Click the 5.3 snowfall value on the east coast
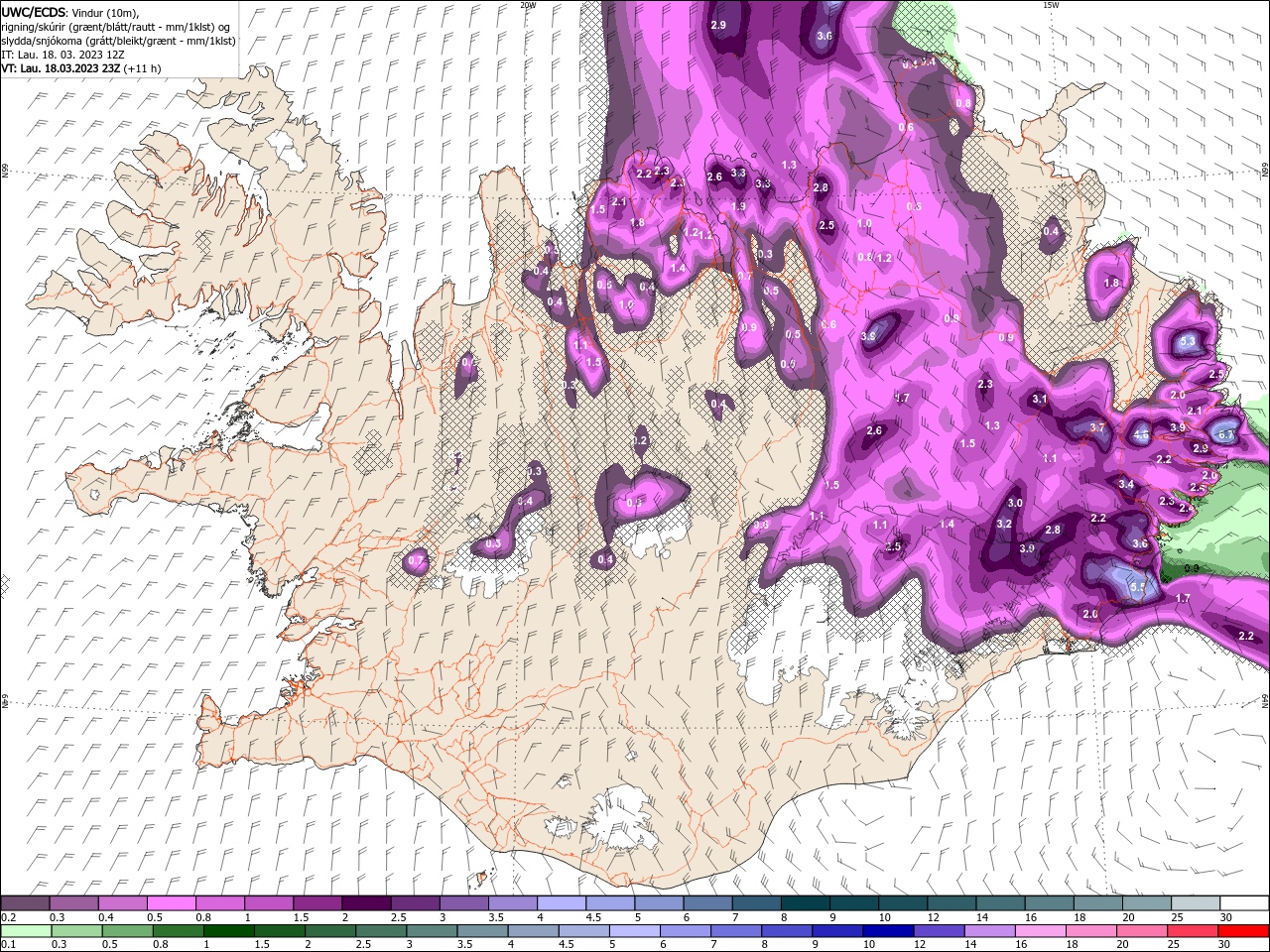This screenshot has height=952, width=1270. pos(1189,342)
